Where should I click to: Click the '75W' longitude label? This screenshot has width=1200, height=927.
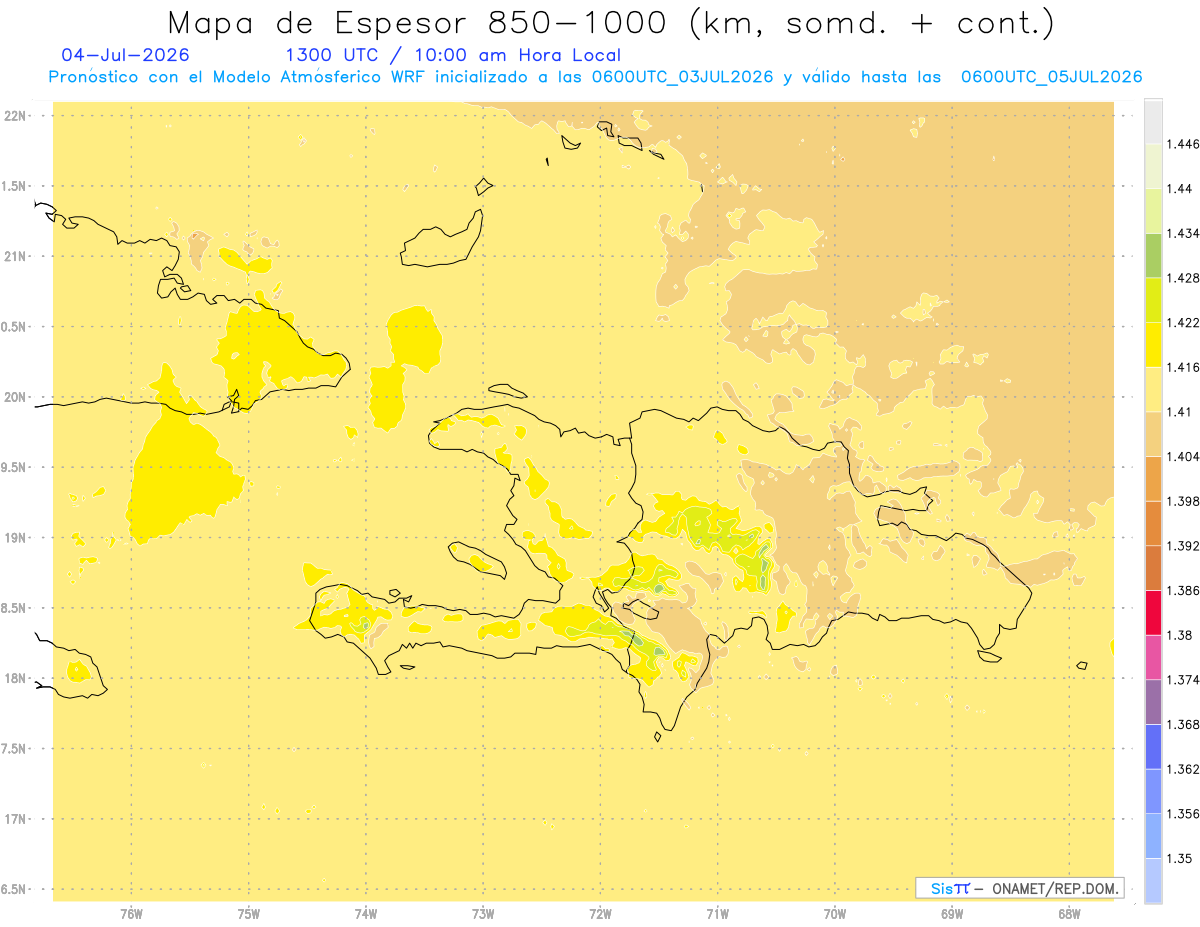click(x=249, y=912)
